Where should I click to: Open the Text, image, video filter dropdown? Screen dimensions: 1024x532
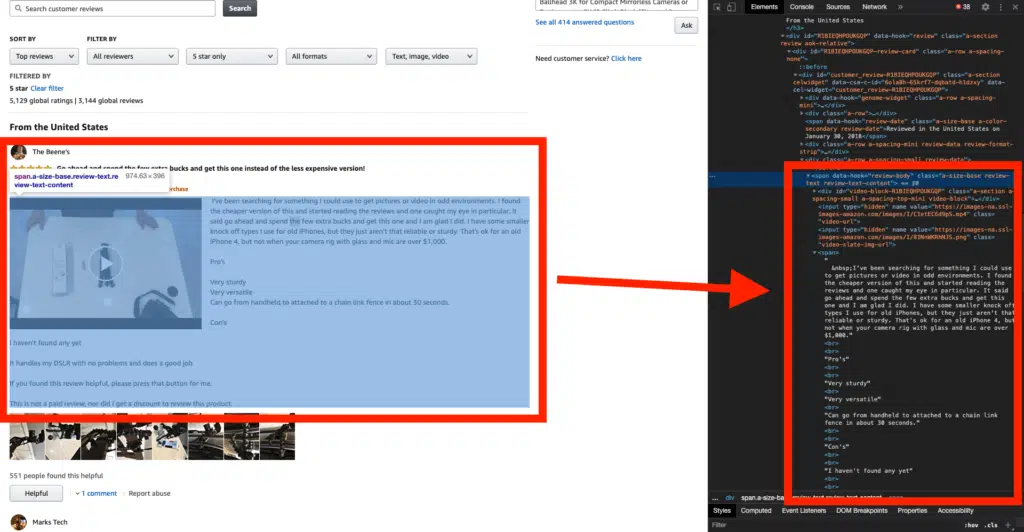[x=431, y=57]
